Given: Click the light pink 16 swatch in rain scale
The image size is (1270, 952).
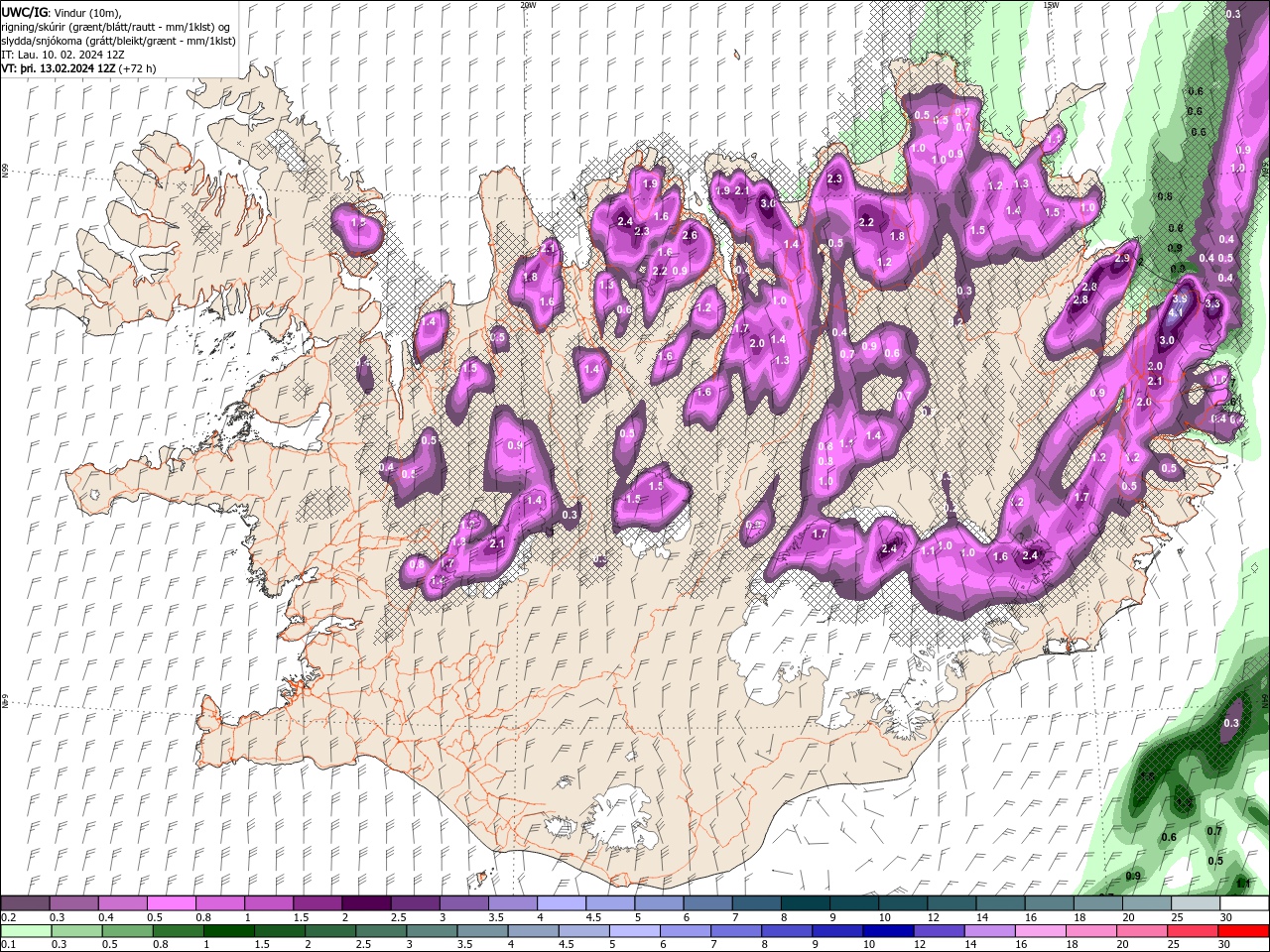Looking at the screenshot, I should pos(1041,930).
